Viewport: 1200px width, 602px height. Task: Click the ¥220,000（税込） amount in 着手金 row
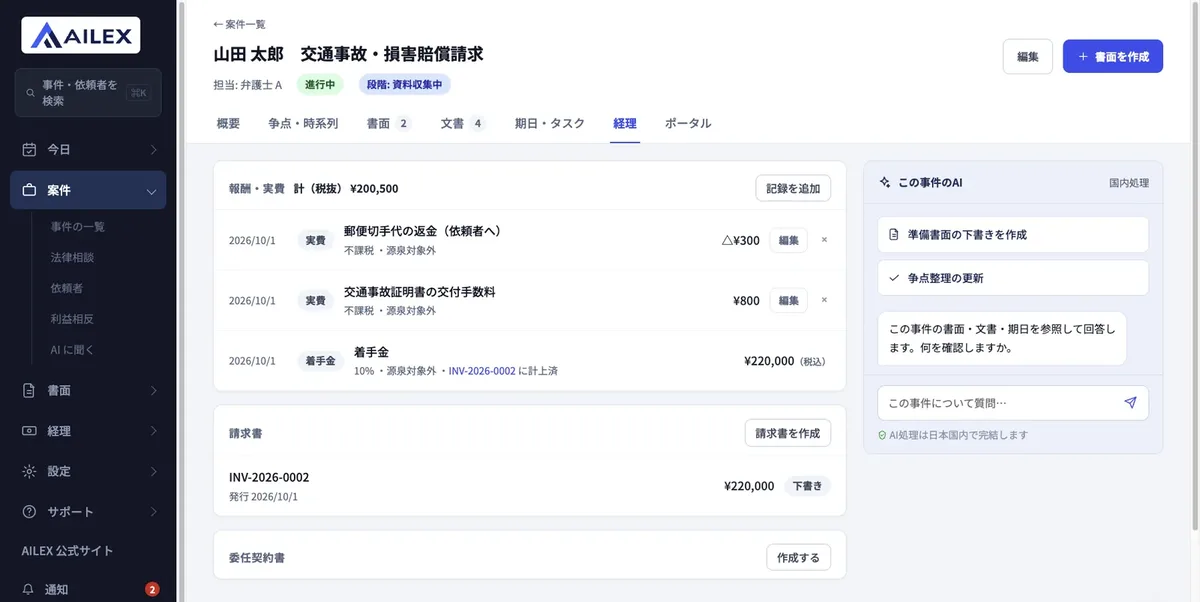tap(785, 361)
